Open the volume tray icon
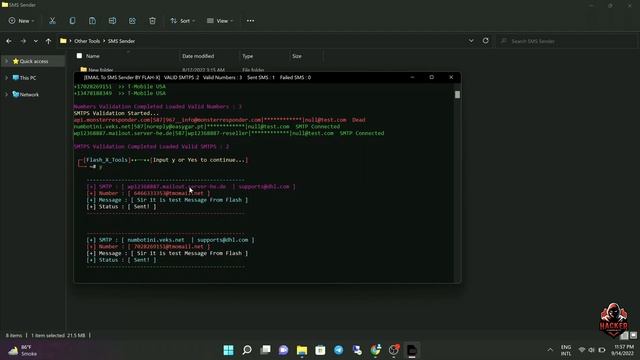The height and width of the screenshot is (360, 640). pyautogui.click(x=591, y=350)
